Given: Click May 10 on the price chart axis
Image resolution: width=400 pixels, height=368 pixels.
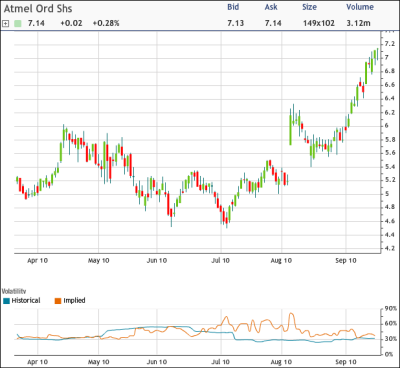Looking at the screenshot, I should [98, 261].
